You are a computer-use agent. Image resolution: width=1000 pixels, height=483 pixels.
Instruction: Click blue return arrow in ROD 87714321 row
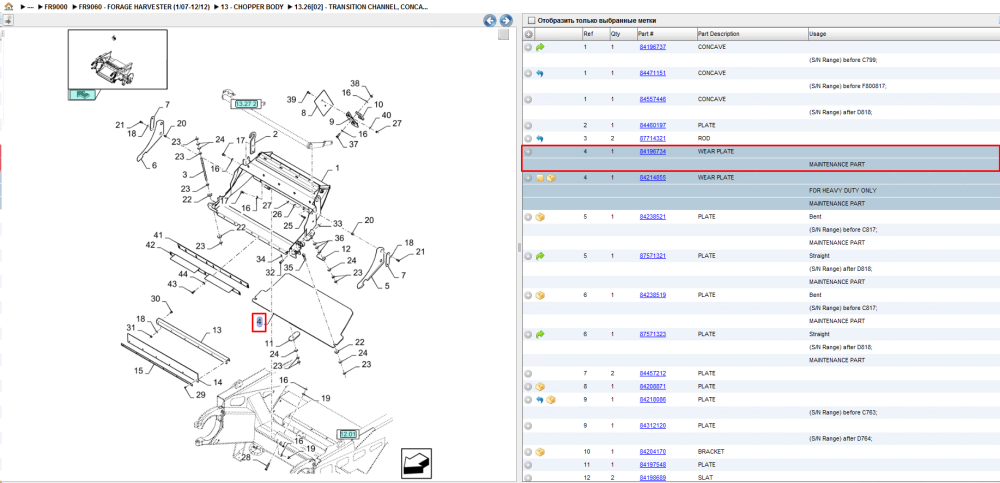click(540, 138)
